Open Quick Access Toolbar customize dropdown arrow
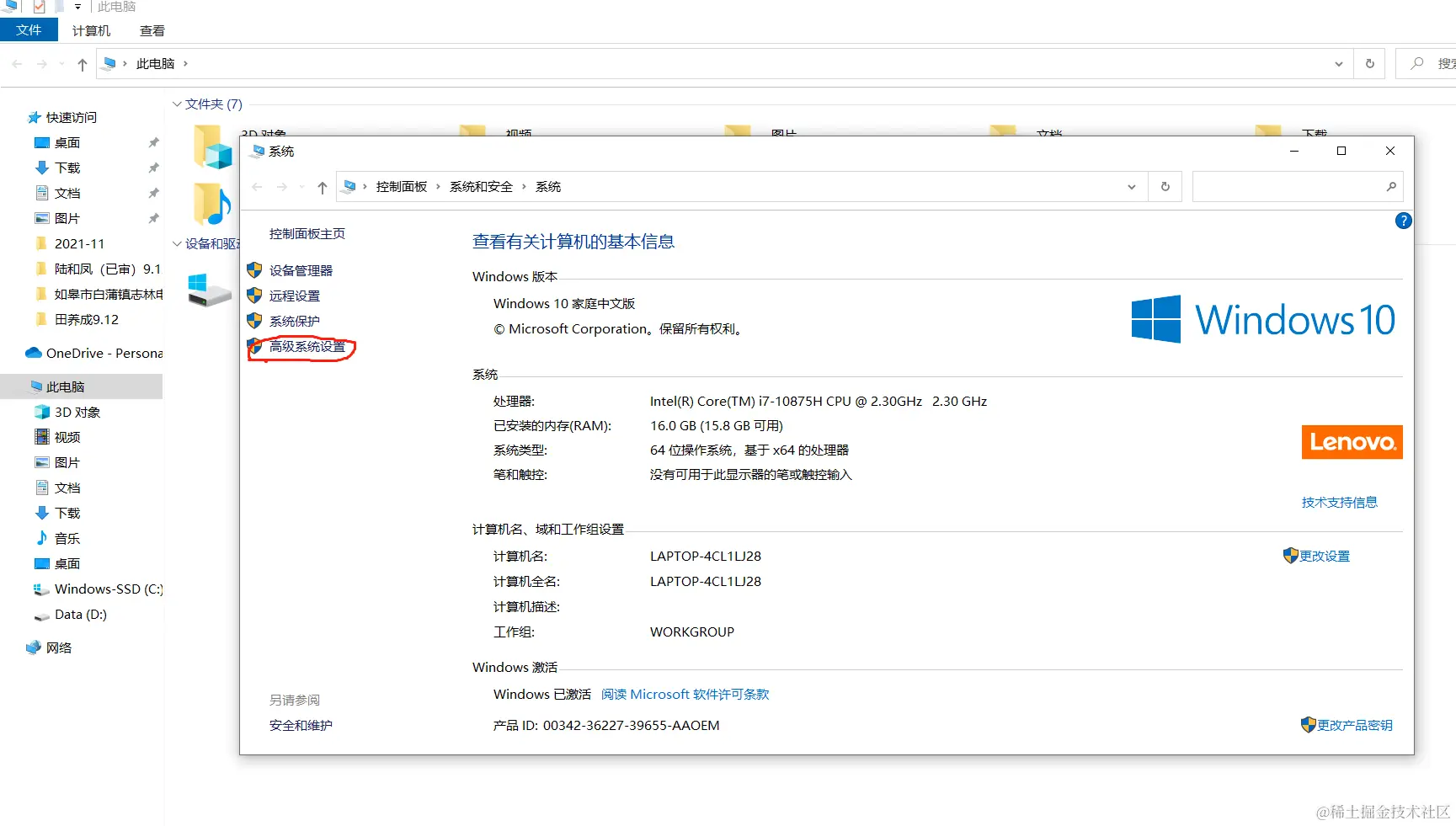This screenshot has width=1456, height=826. 77,7
